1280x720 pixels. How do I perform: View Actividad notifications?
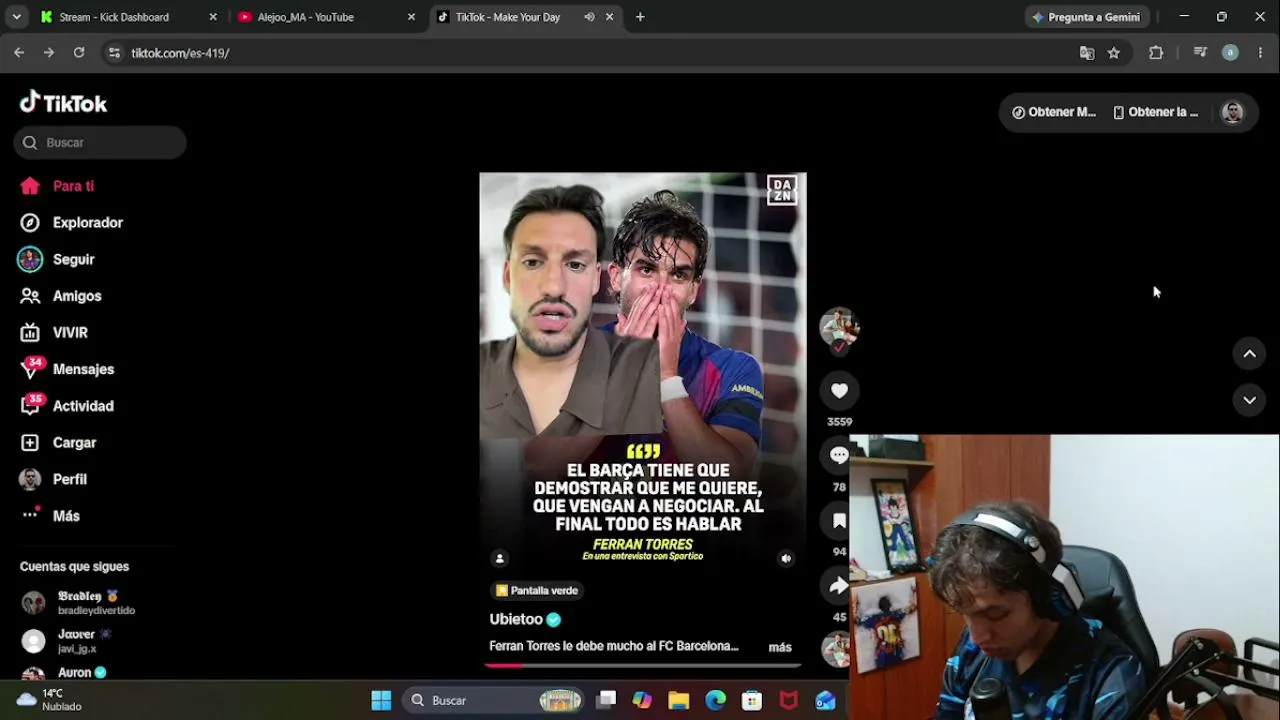click(67, 406)
